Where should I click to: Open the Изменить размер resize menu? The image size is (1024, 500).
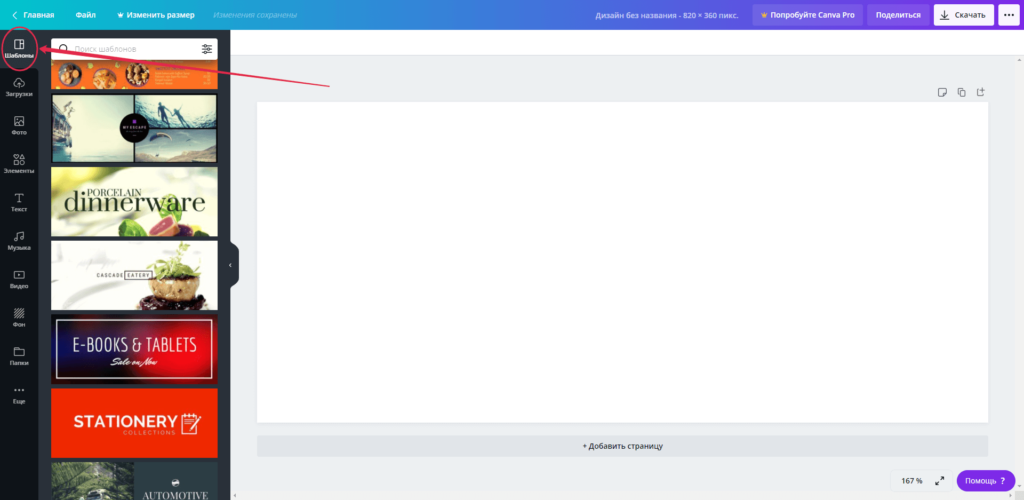[x=156, y=15]
